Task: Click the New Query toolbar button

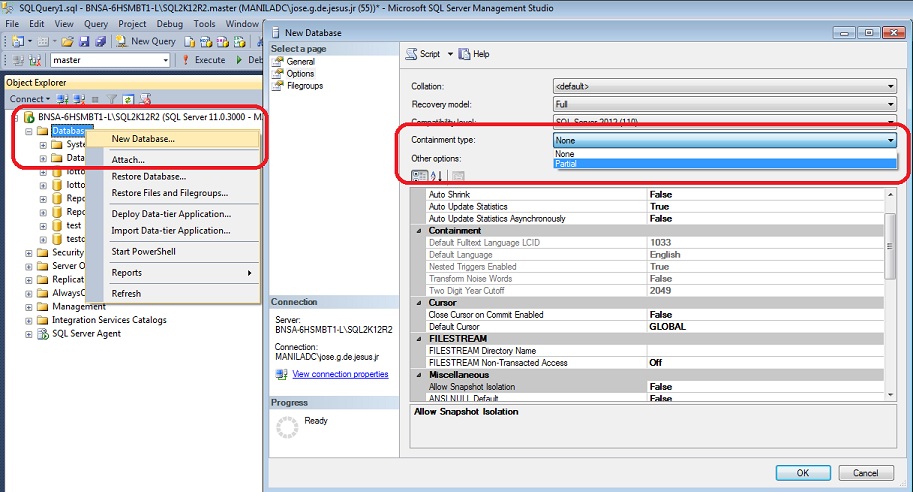Action: [x=146, y=41]
